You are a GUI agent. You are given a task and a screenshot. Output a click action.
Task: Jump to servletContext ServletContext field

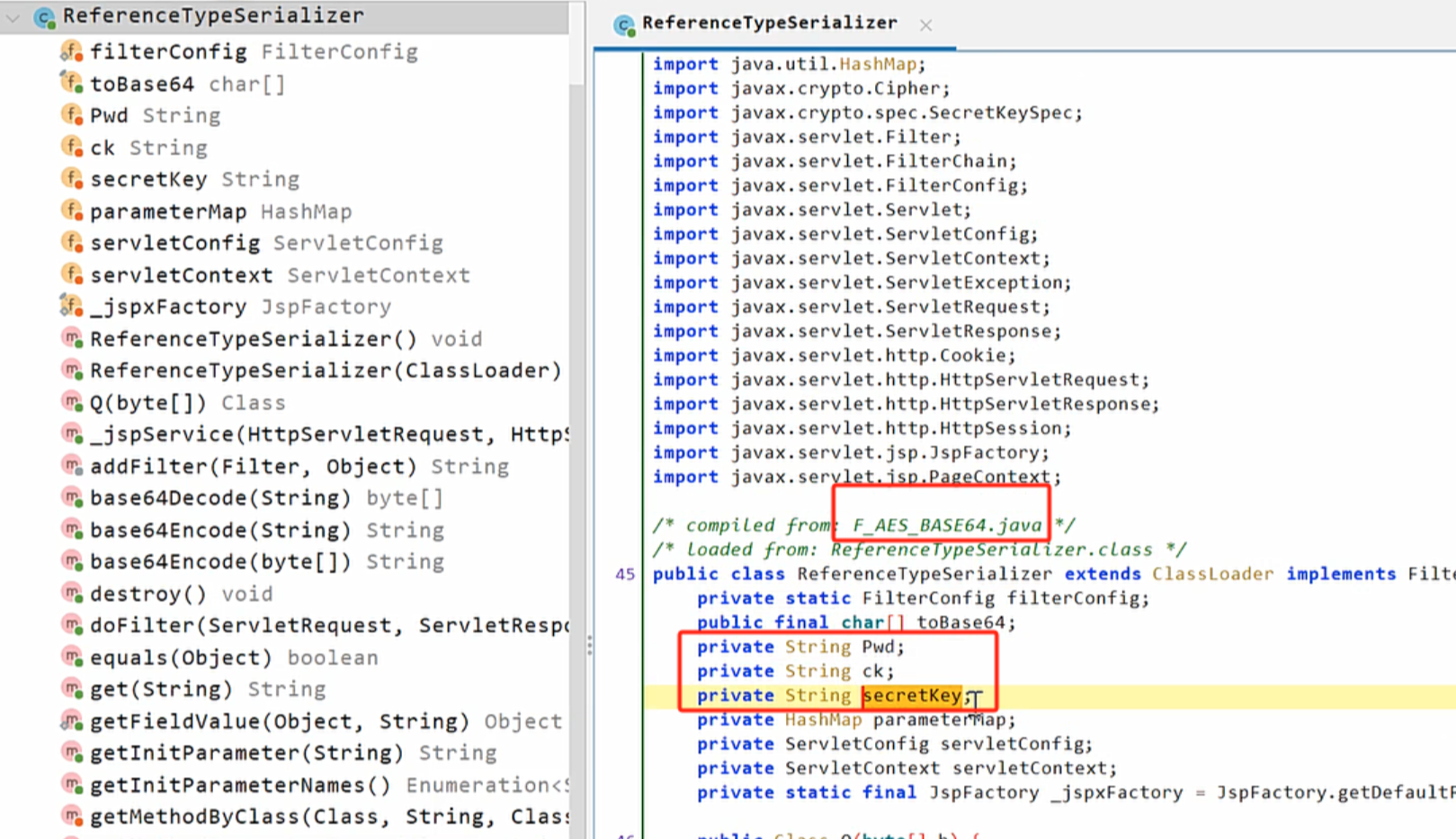point(280,275)
